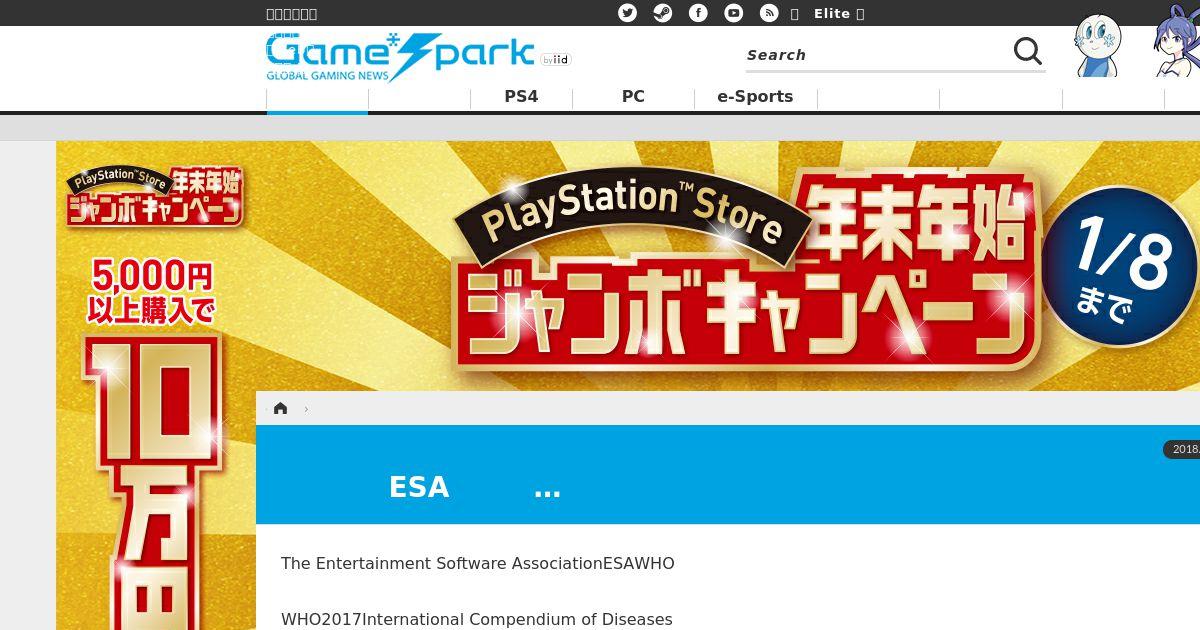Image resolution: width=1200 pixels, height=630 pixels.
Task: Click the 2018 date label
Action: coord(1182,450)
